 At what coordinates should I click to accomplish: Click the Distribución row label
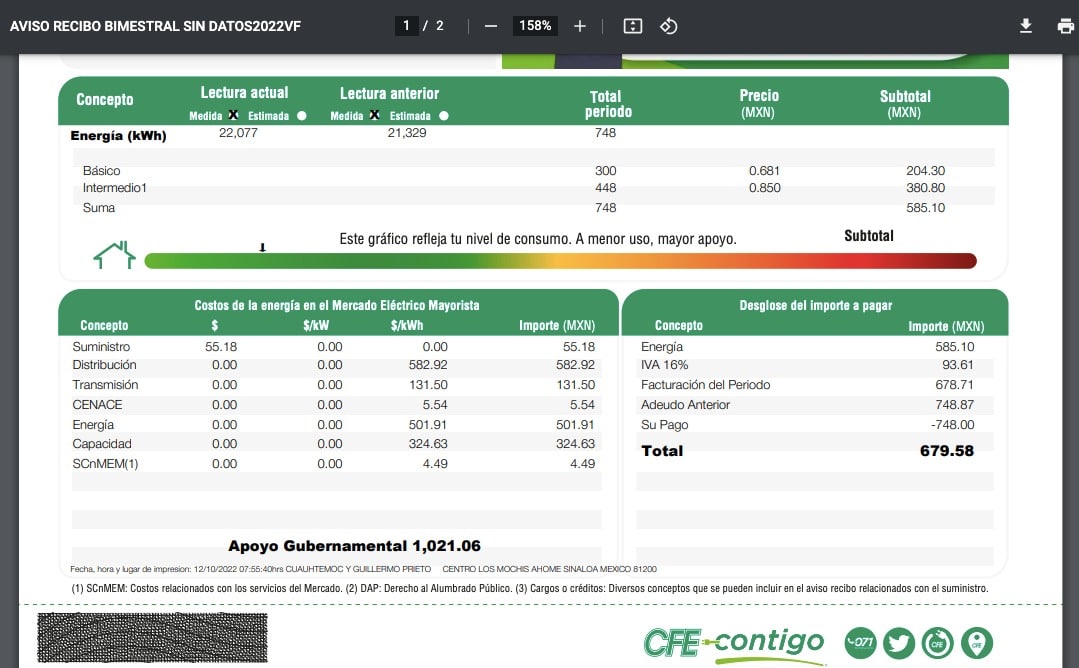[105, 365]
